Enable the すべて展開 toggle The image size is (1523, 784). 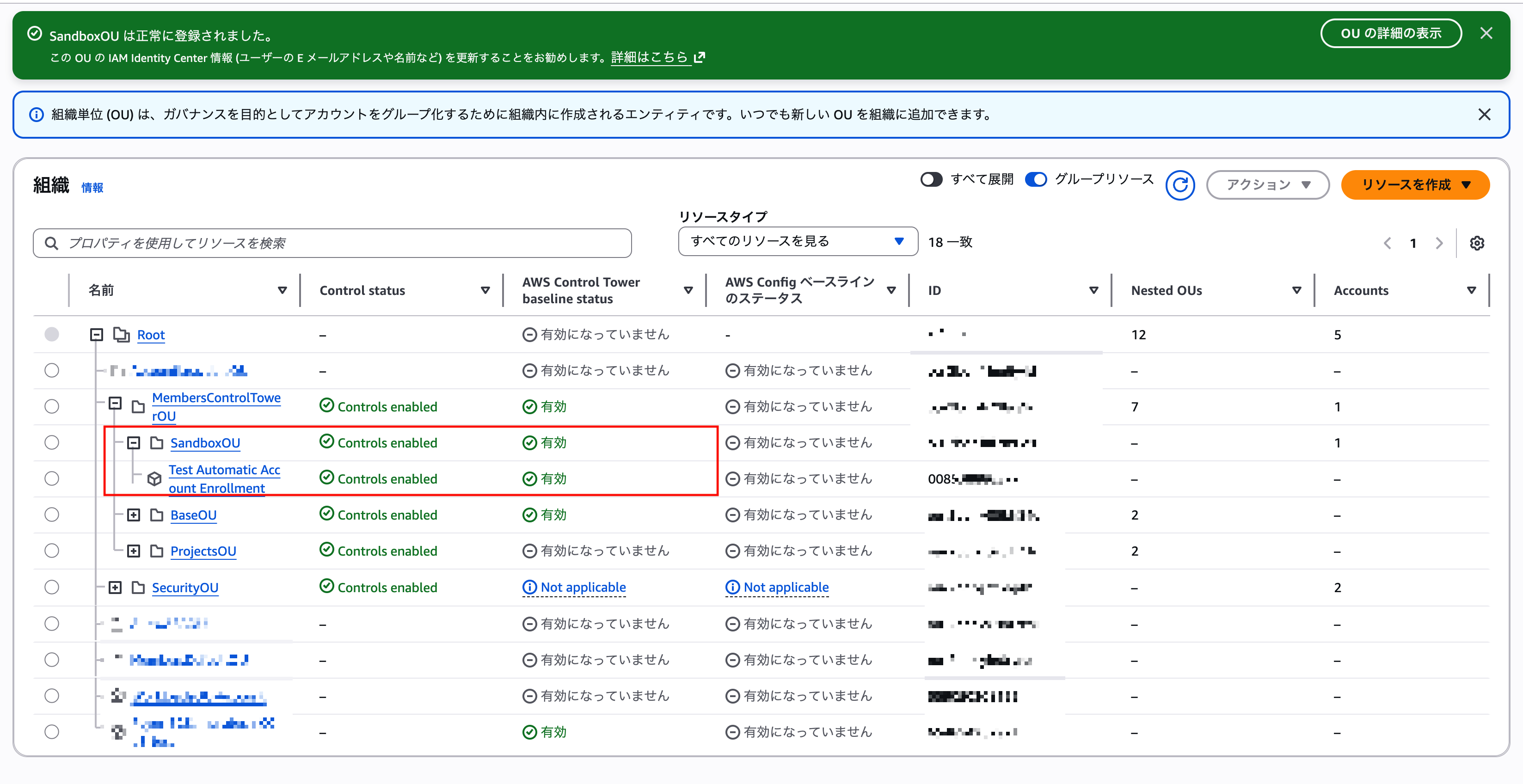tap(931, 179)
